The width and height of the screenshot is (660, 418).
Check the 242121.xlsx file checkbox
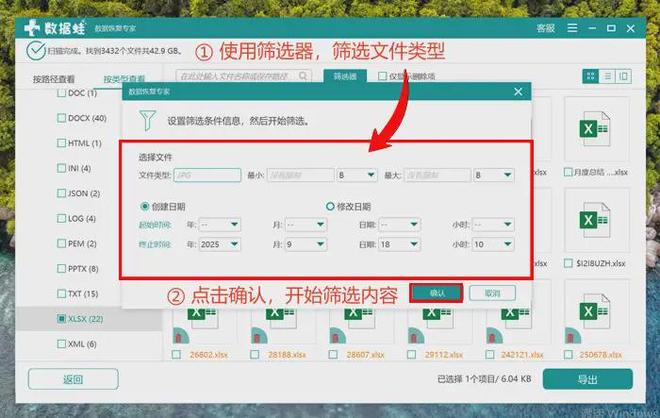click(490, 355)
